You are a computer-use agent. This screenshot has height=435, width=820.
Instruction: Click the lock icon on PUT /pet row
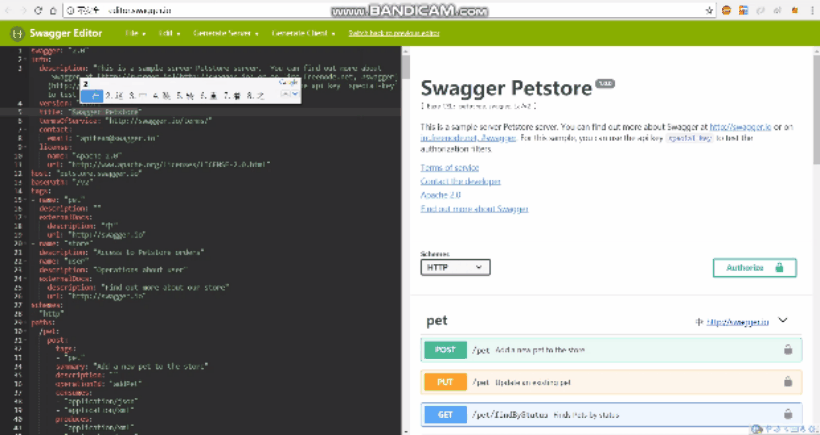click(x=788, y=382)
